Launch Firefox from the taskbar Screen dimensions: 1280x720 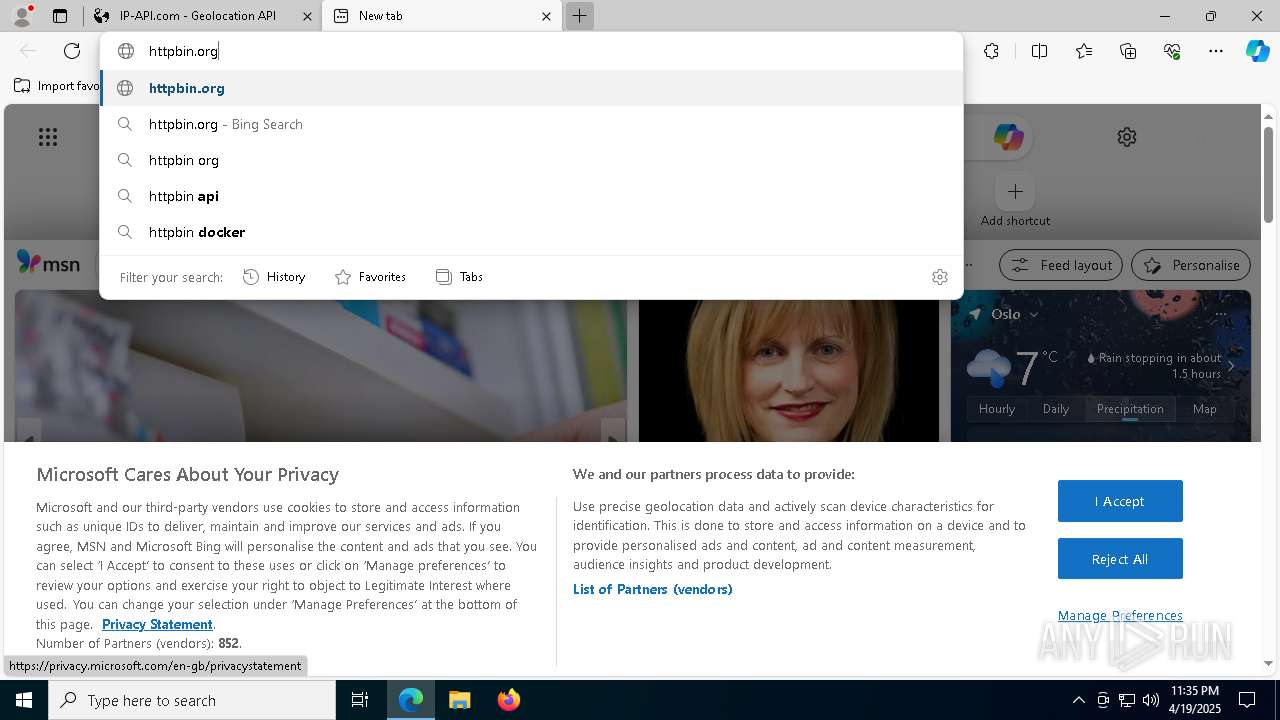(x=509, y=700)
